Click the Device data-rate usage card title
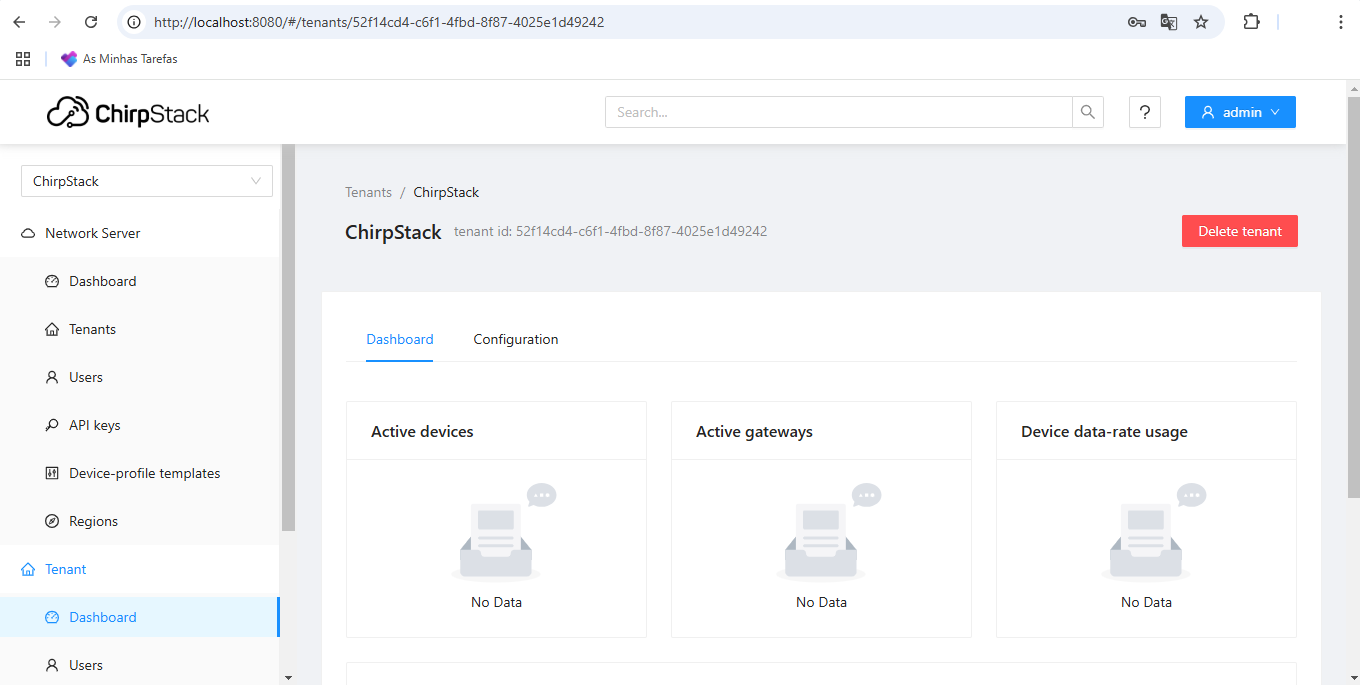Screen dimensions: 1360x685 [1104, 432]
